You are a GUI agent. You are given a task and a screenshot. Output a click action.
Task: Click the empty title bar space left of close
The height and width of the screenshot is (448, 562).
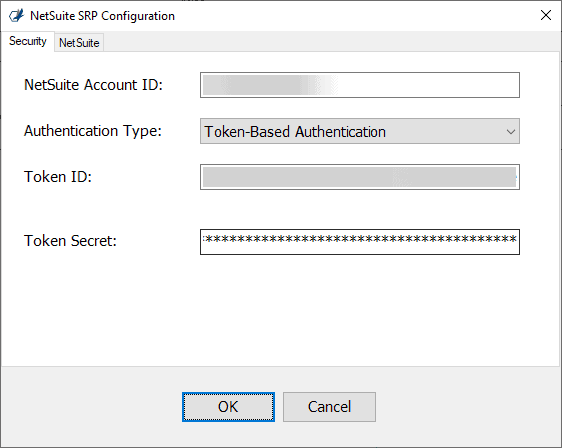click(355, 16)
